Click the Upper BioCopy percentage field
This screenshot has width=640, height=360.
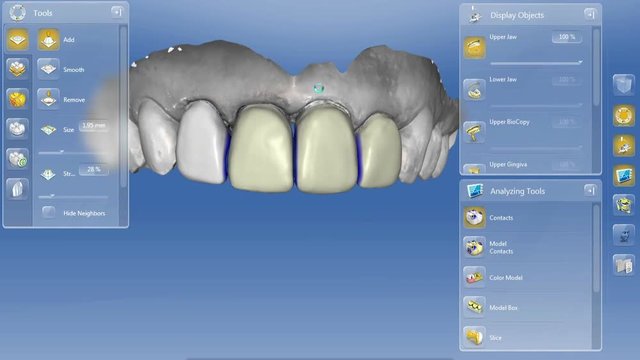567,122
